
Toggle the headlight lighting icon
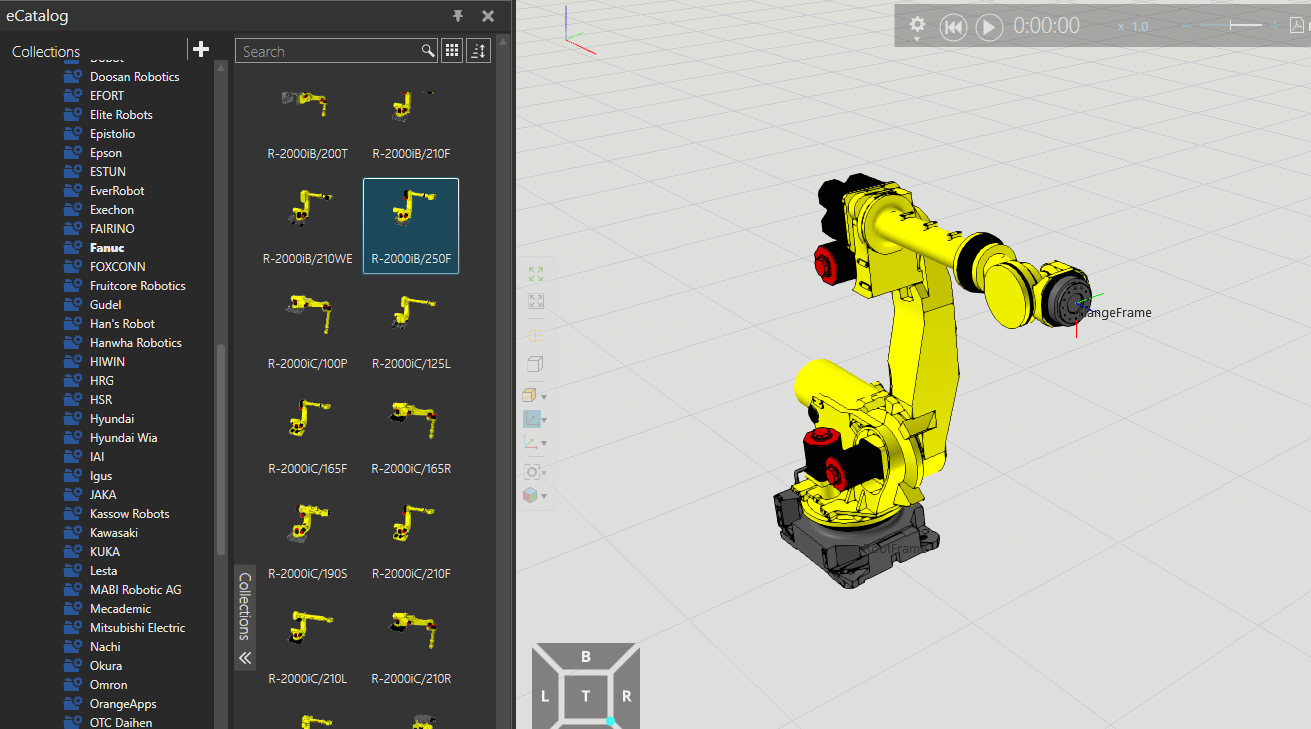tap(535, 334)
